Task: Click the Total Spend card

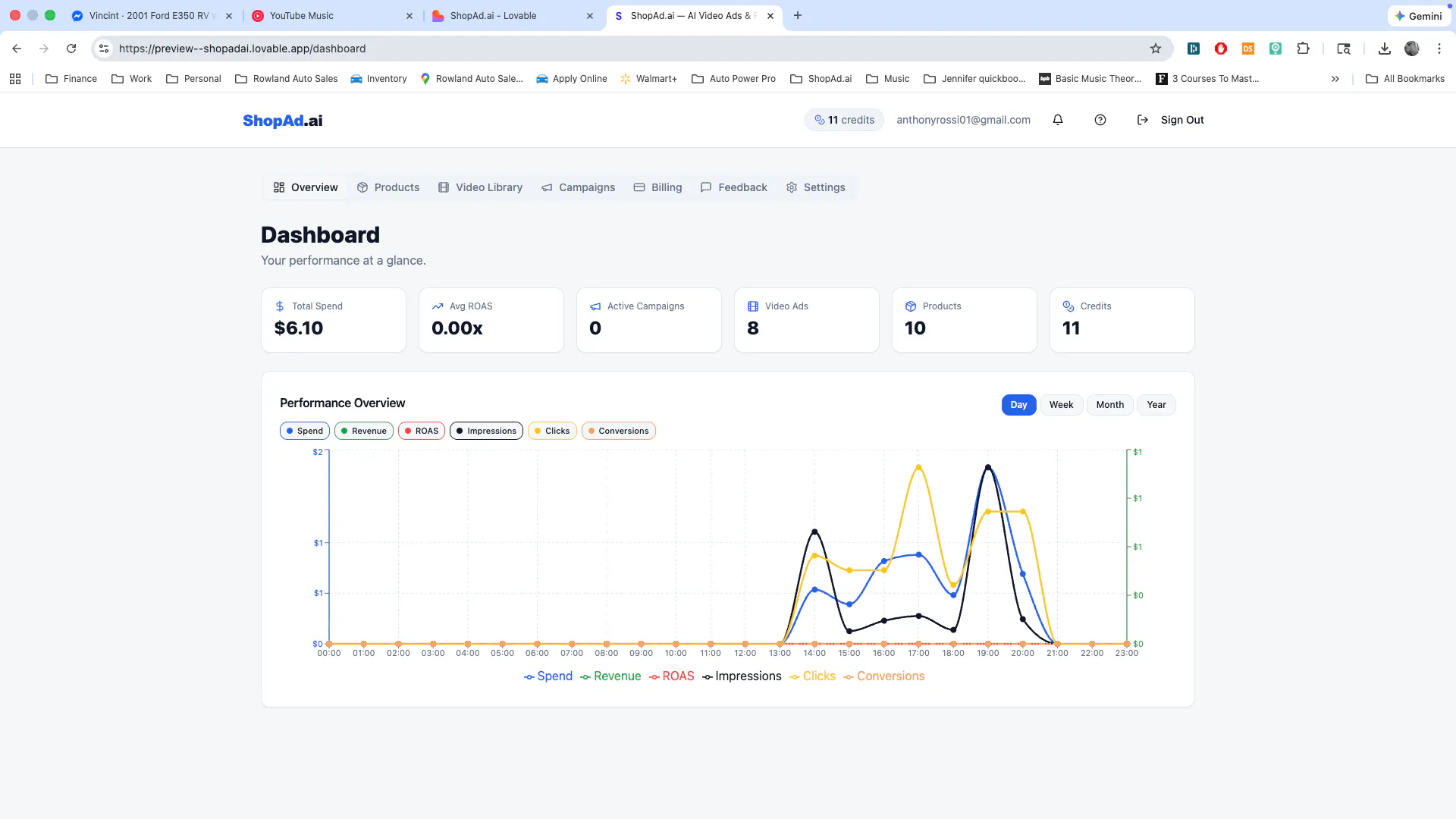Action: 334,320
